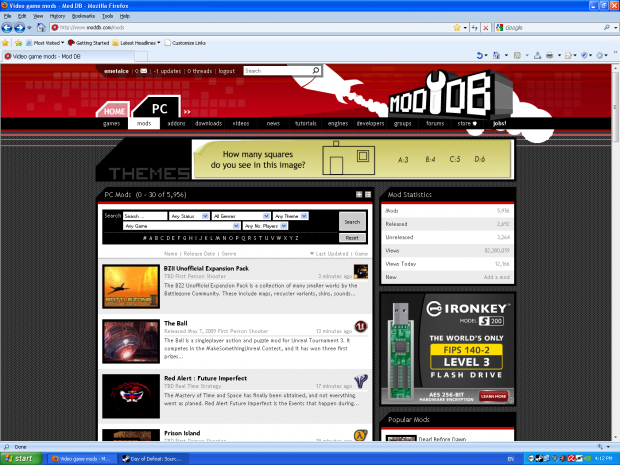Screen dimensions: 620x465
Task: Open Red Alert : Future Imperfect link
Action: pyautogui.click(x=205, y=378)
